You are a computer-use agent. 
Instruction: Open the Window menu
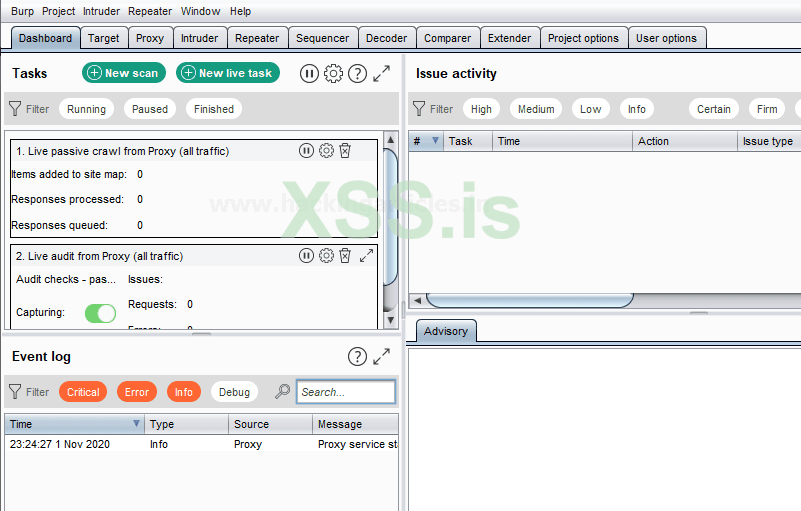(200, 11)
